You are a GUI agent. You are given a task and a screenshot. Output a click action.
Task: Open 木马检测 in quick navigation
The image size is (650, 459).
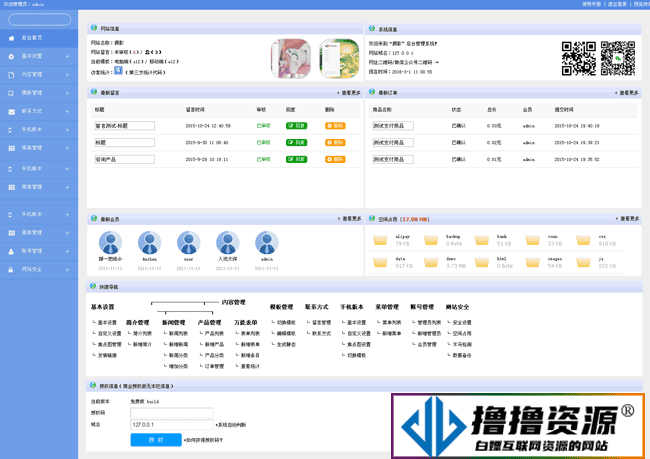coord(462,345)
